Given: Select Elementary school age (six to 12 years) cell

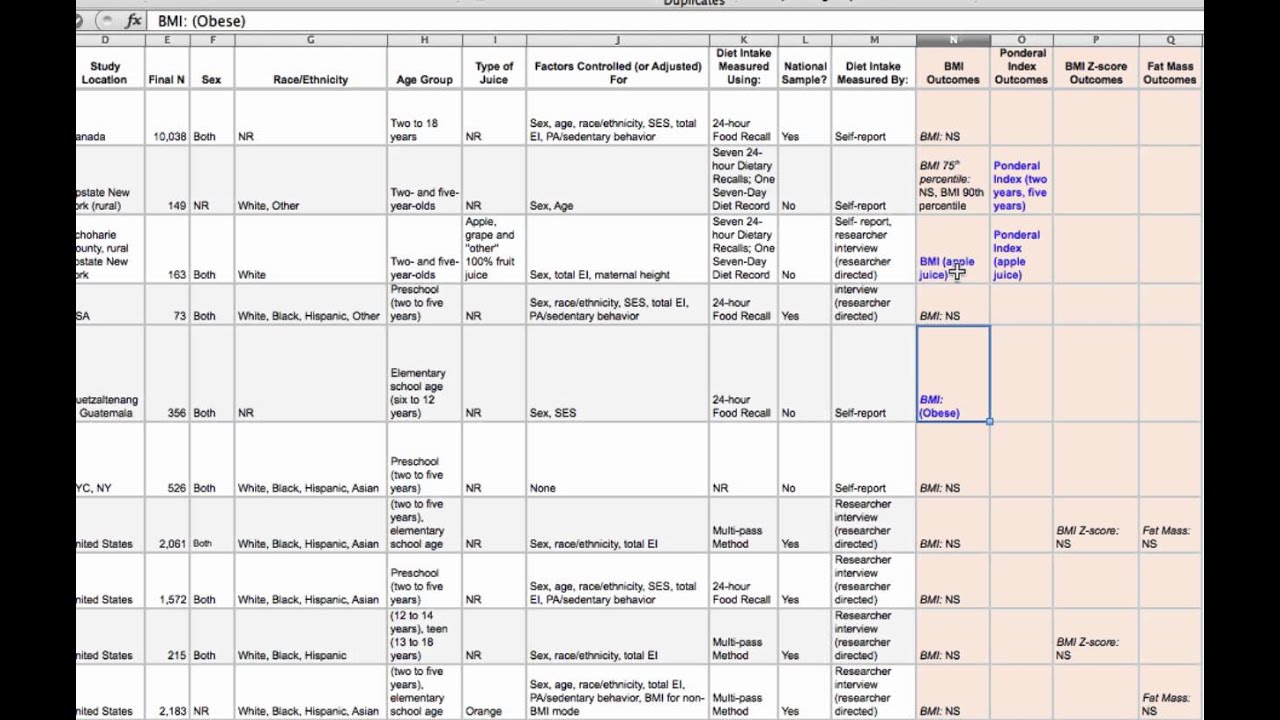Looking at the screenshot, I should click(424, 374).
